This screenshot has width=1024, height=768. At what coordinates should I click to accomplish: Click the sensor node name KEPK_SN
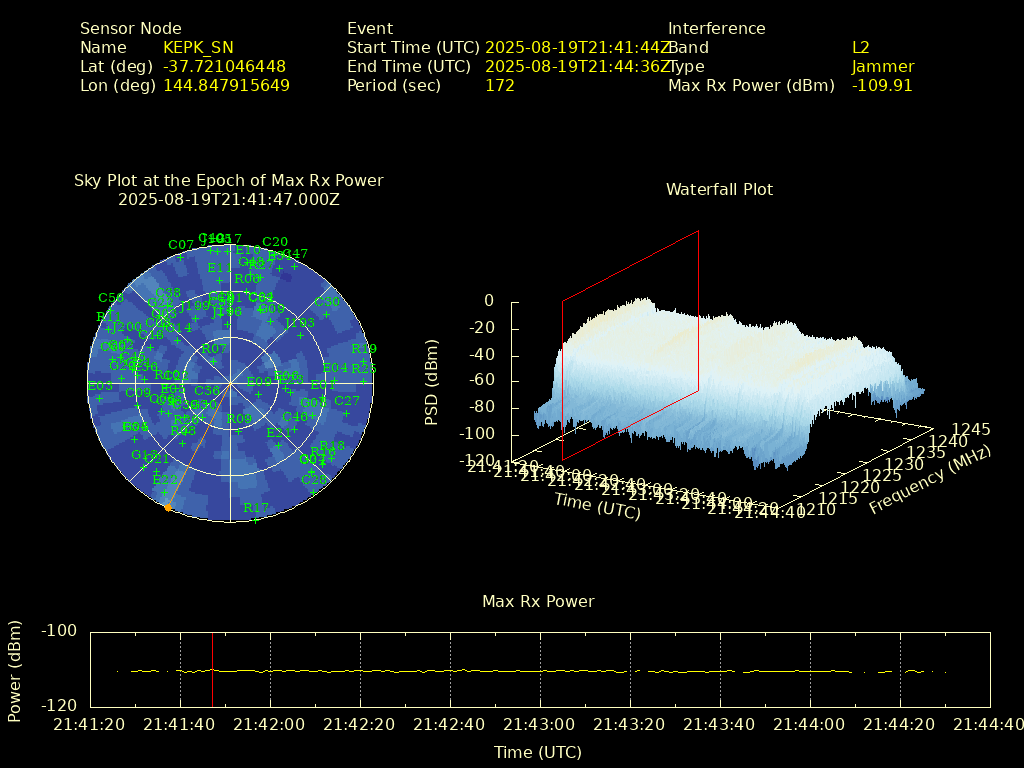tap(198, 48)
